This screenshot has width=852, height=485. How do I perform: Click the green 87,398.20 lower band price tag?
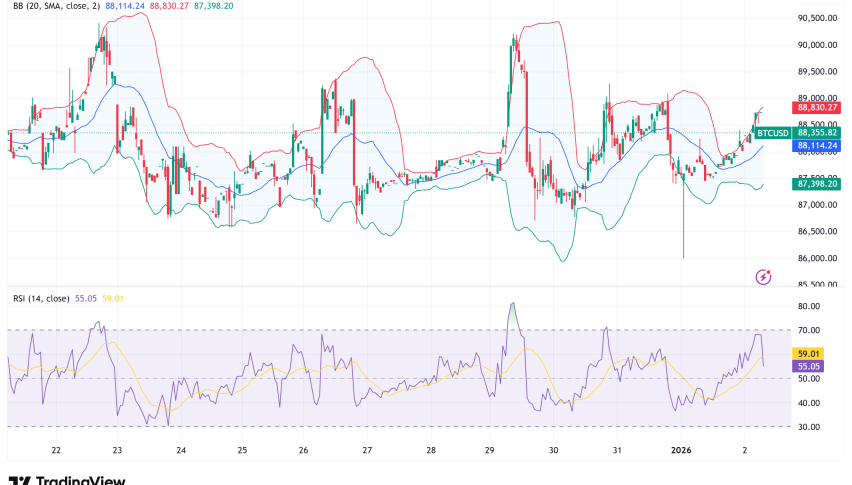[817, 183]
